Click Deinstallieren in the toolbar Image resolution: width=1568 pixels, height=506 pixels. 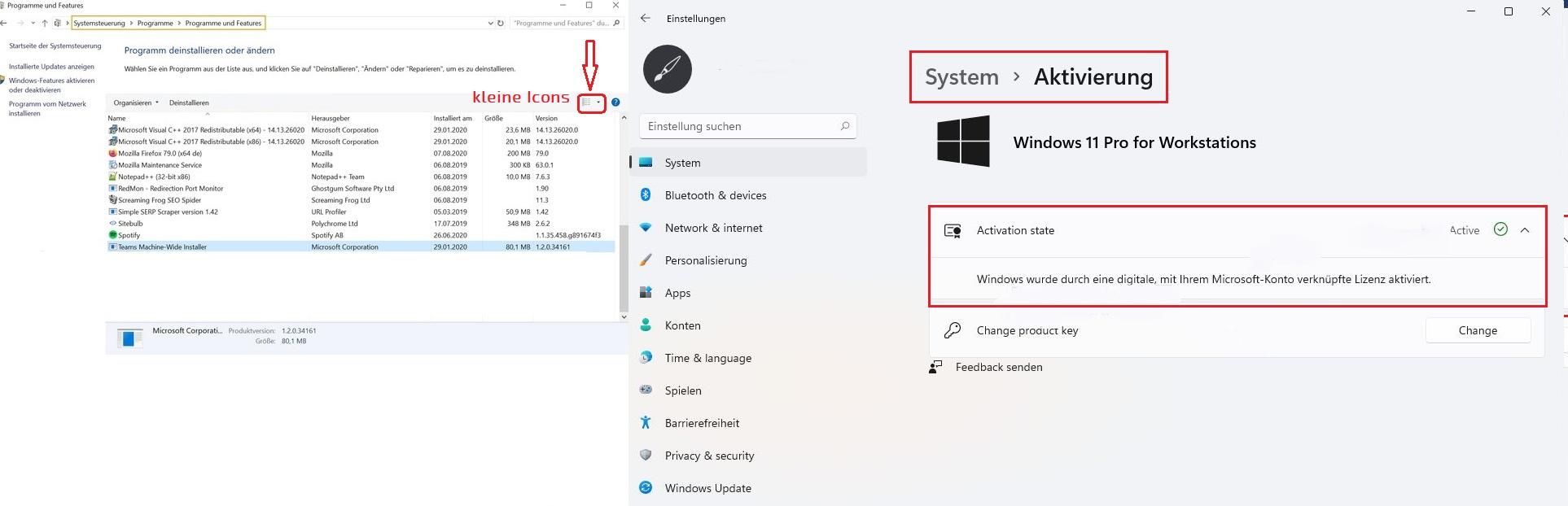[x=189, y=103]
